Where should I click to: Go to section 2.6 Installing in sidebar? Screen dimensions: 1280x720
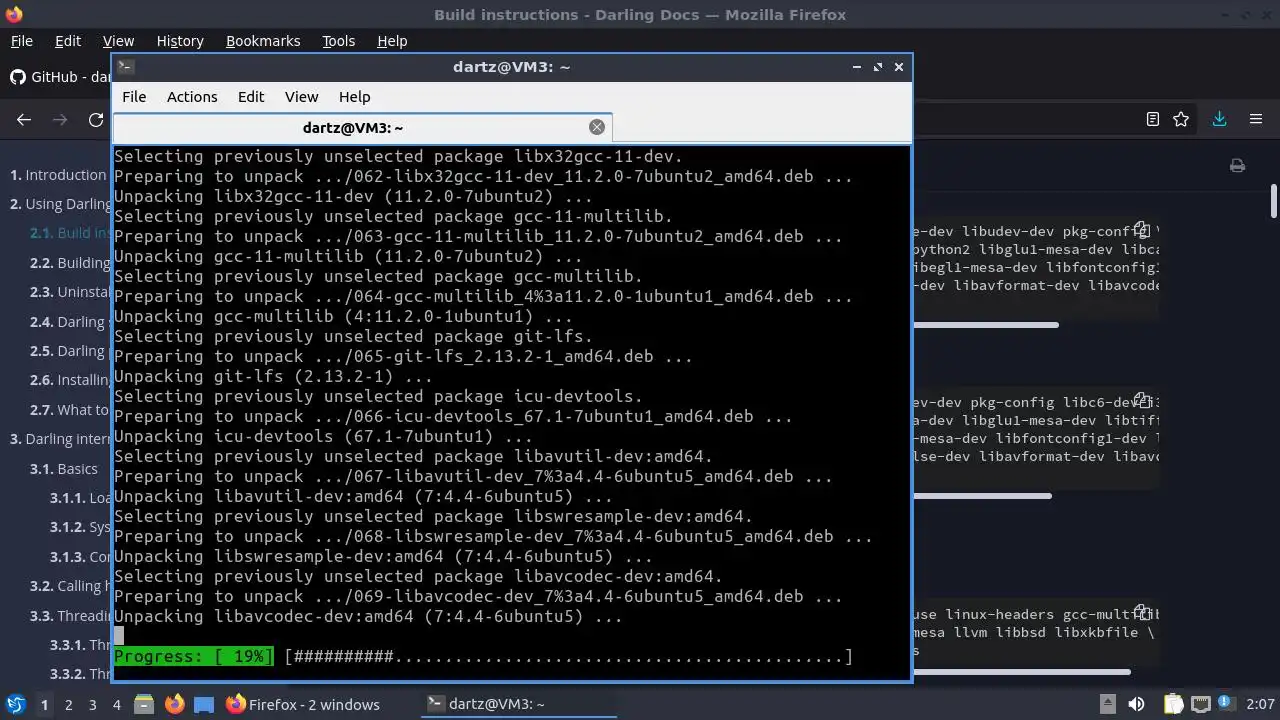(x=70, y=380)
